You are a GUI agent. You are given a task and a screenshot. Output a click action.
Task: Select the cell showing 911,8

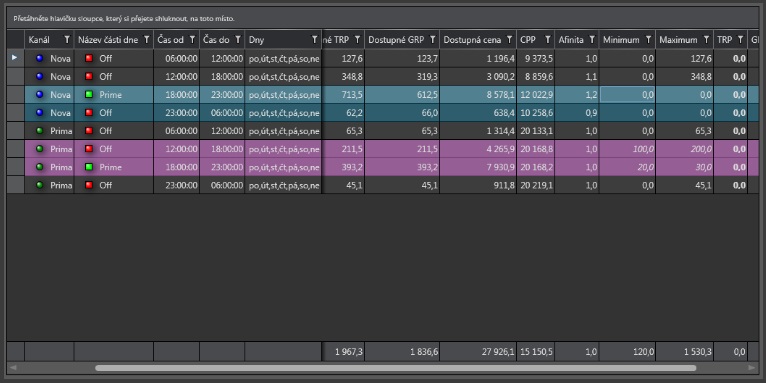tap(478, 186)
